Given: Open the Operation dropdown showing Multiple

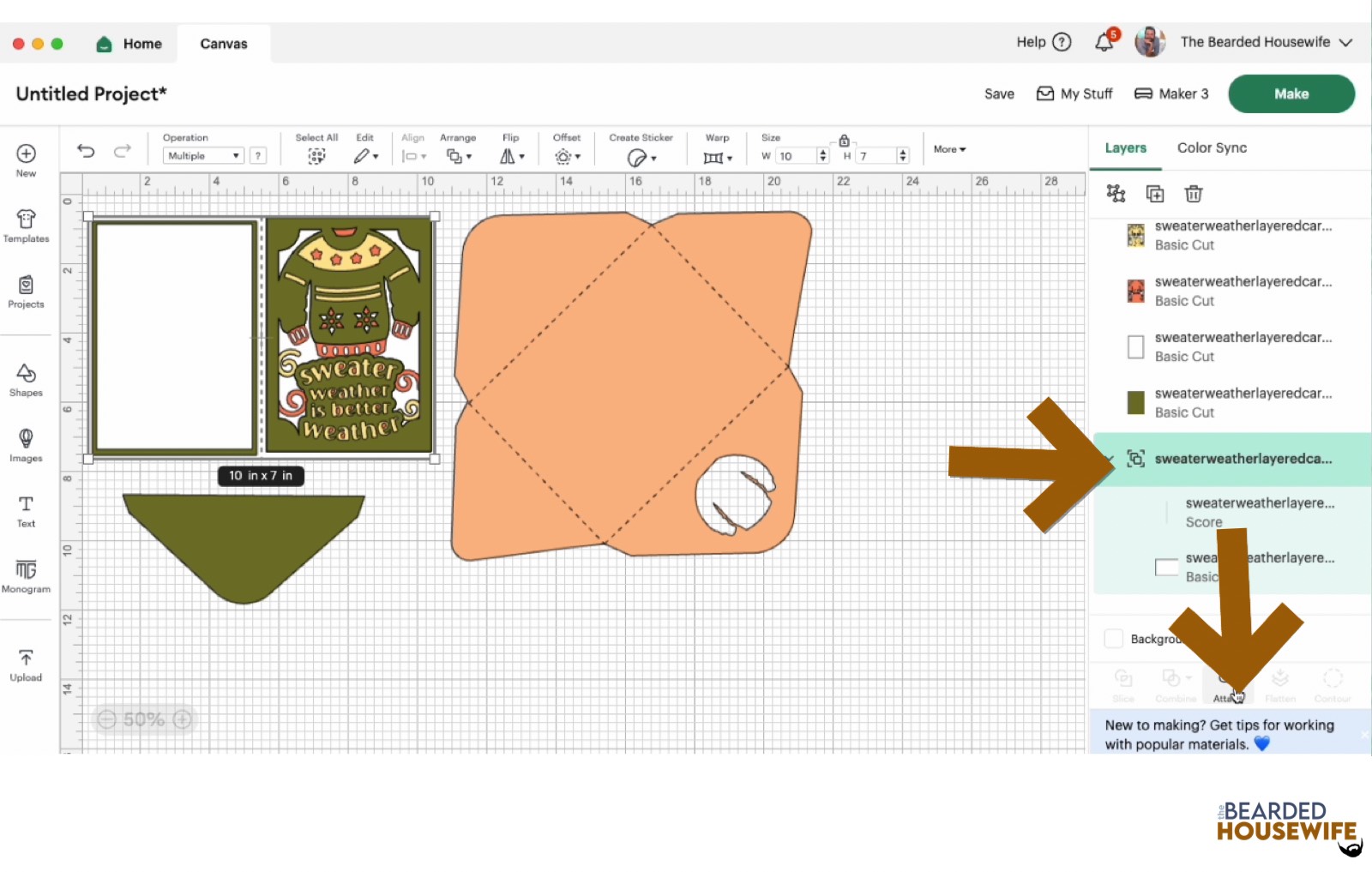Looking at the screenshot, I should coord(203,156).
